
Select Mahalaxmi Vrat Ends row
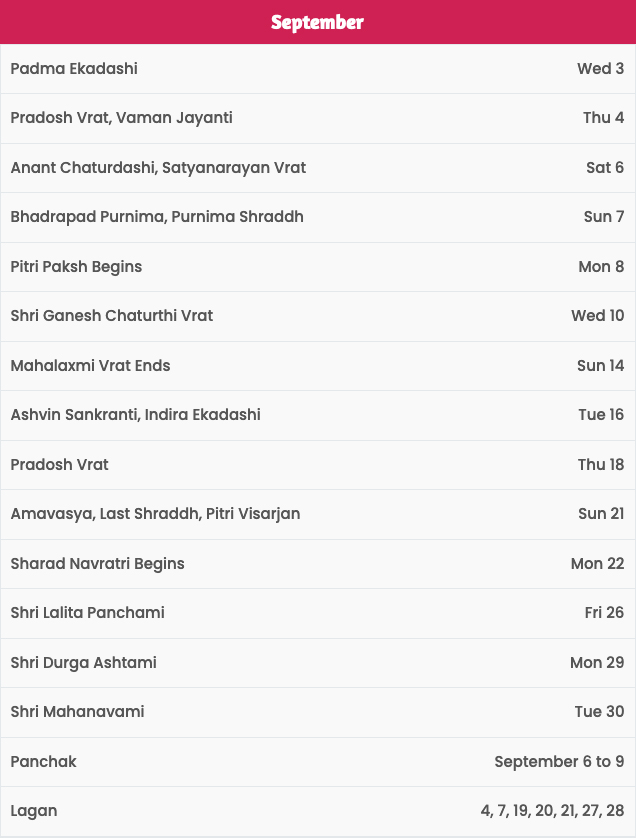(x=318, y=366)
